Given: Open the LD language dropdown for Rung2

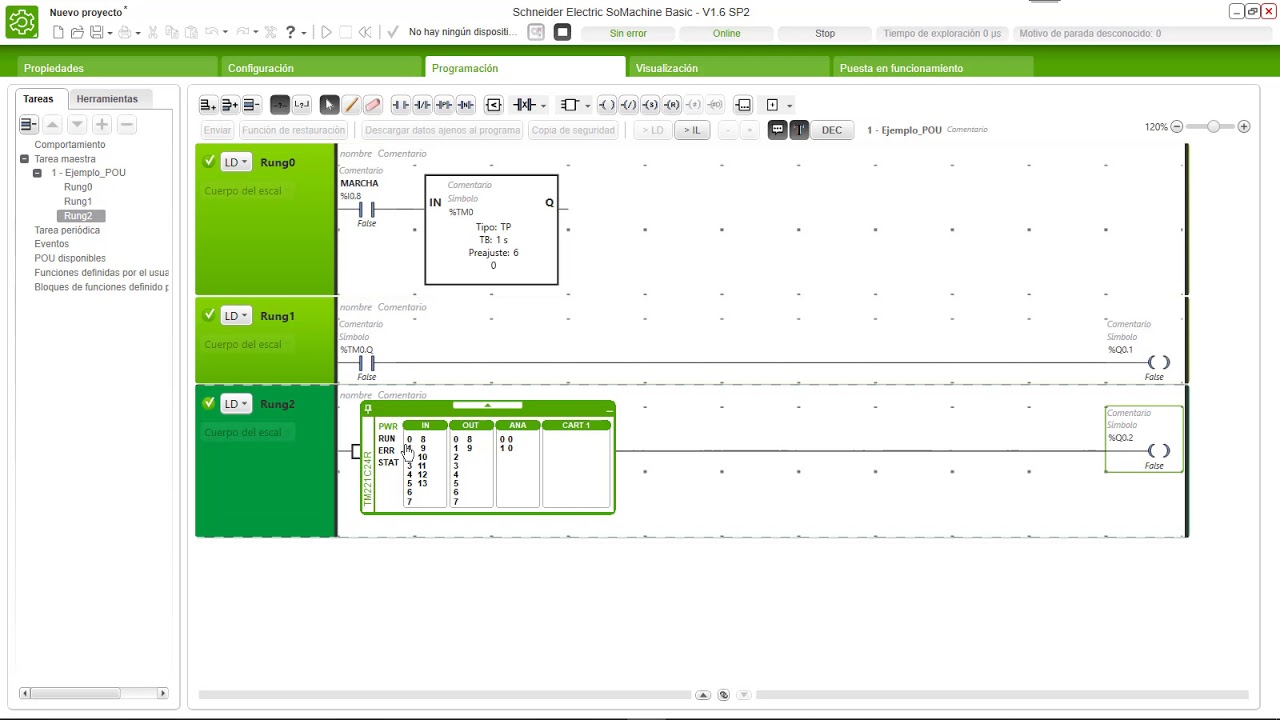Looking at the screenshot, I should pos(236,404).
